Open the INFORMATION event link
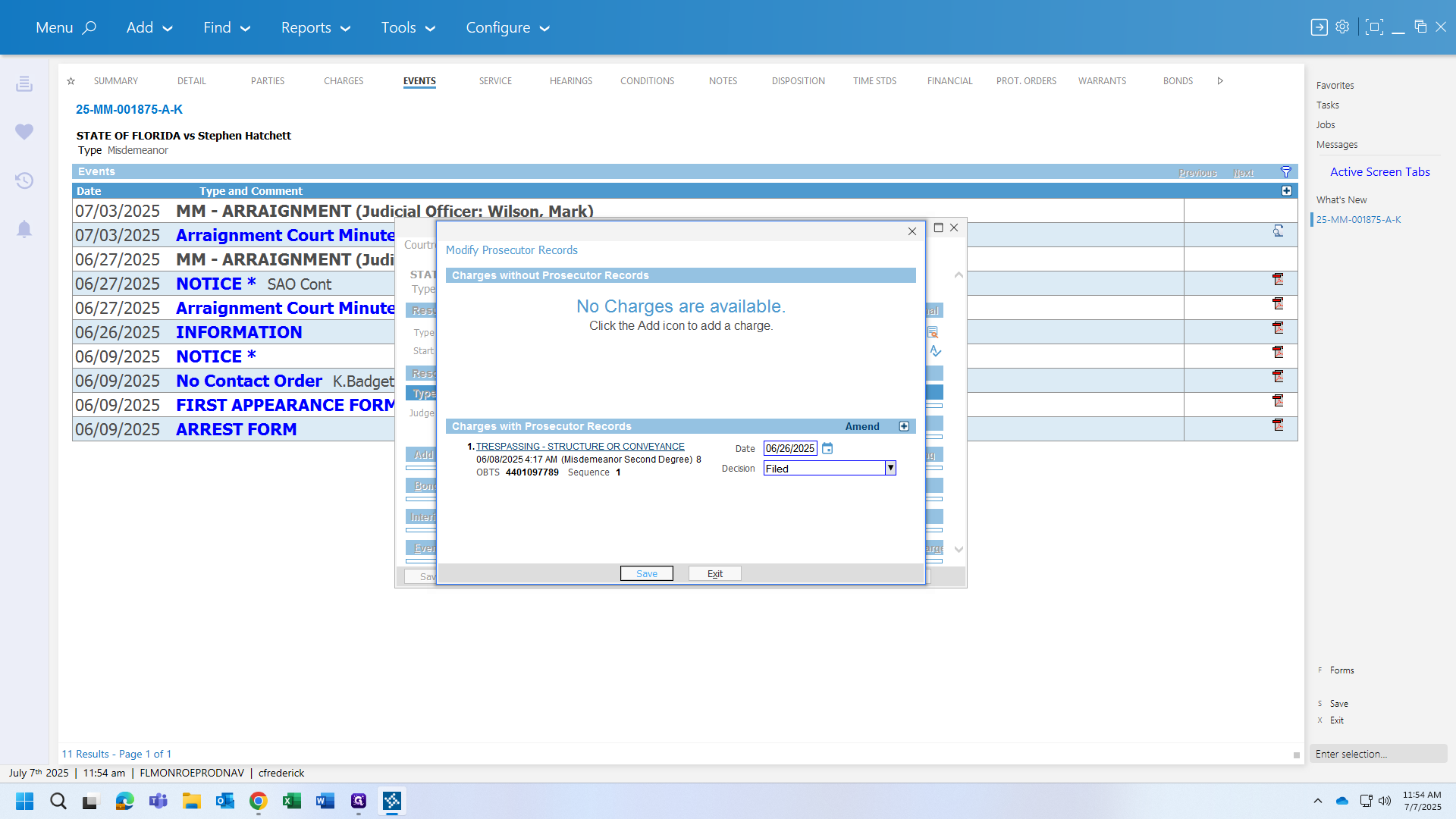The width and height of the screenshot is (1456, 819). click(x=239, y=332)
